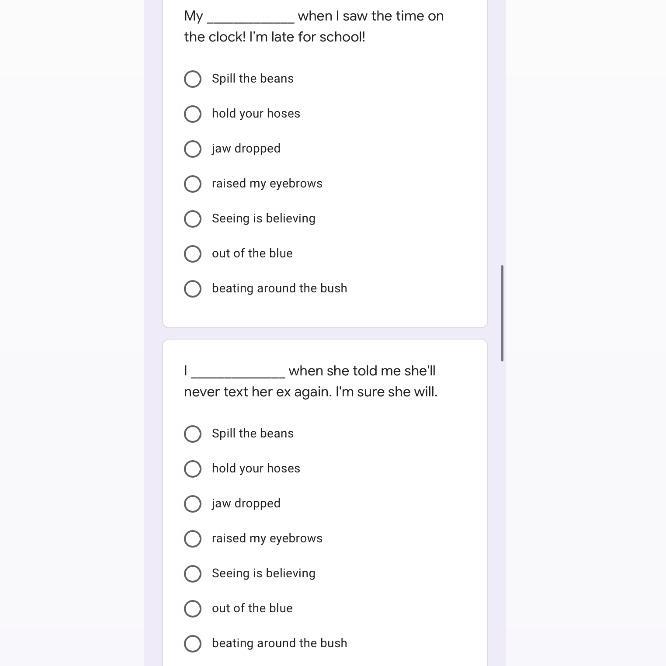Image resolution: width=666 pixels, height=666 pixels.
Task: Pick 'jaw dropped' in the late-for-school question
Action: click(x=193, y=149)
